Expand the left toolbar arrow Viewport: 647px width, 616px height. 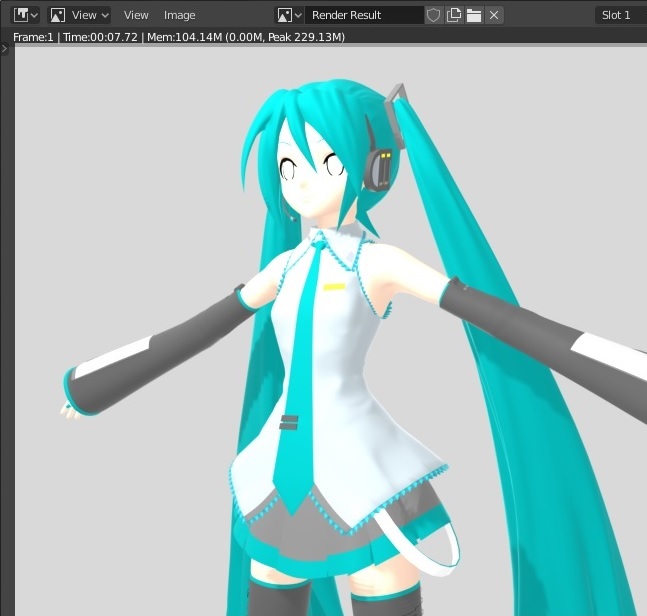click(x=4, y=49)
